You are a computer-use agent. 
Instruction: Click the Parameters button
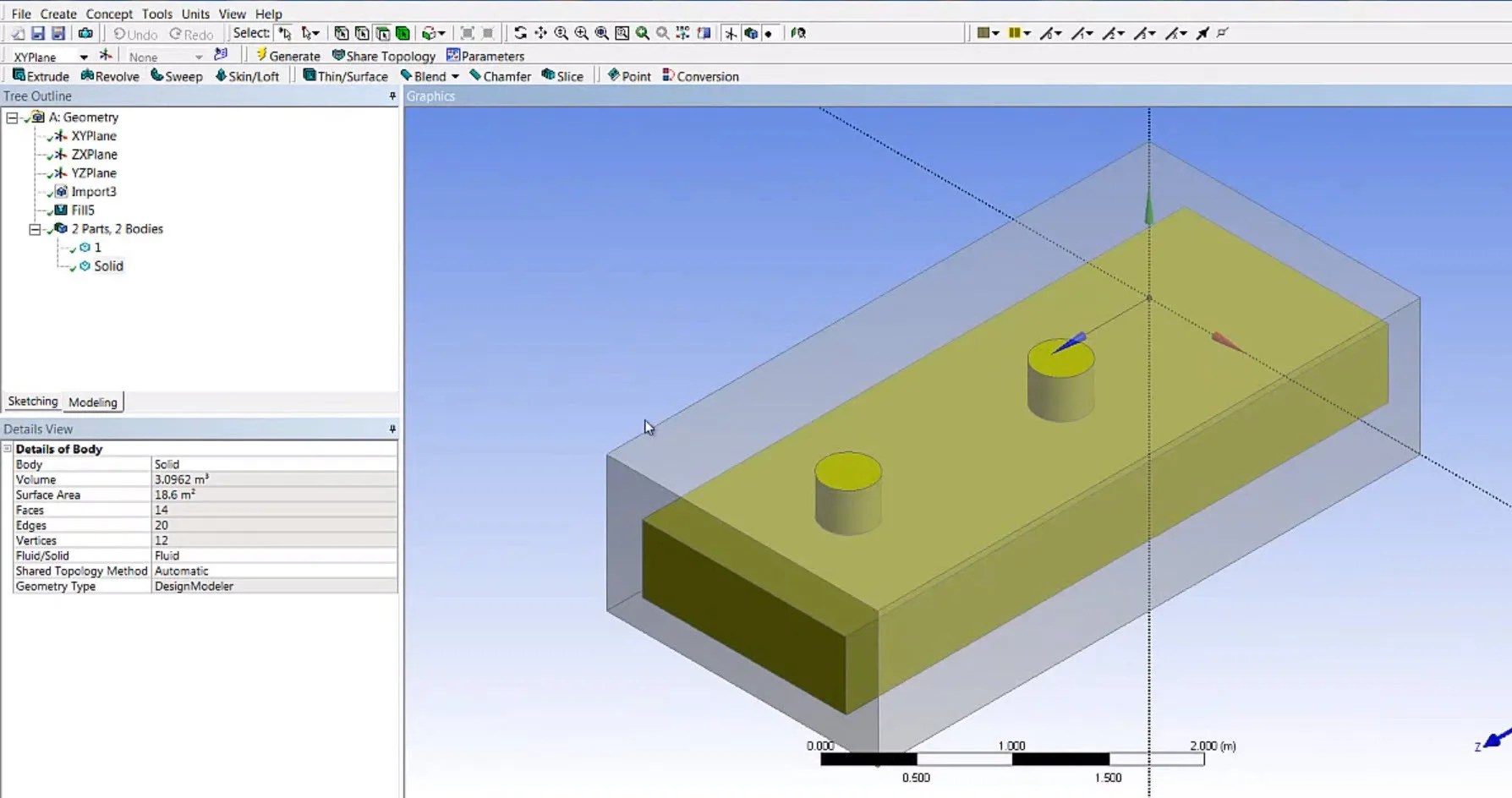click(x=485, y=56)
